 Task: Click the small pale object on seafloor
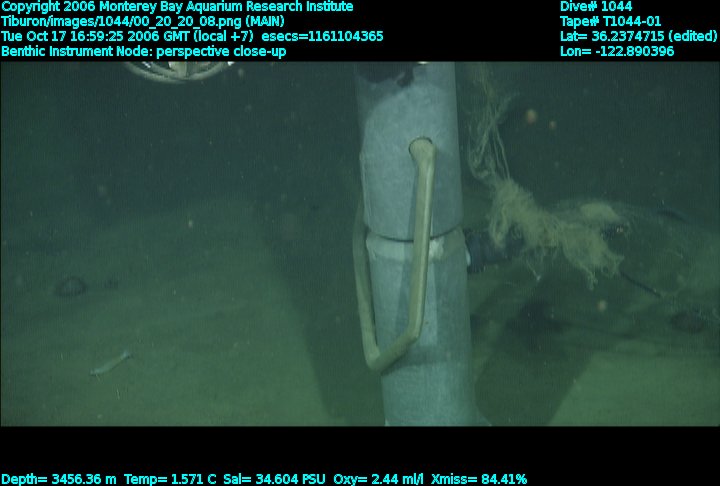click(x=110, y=362)
